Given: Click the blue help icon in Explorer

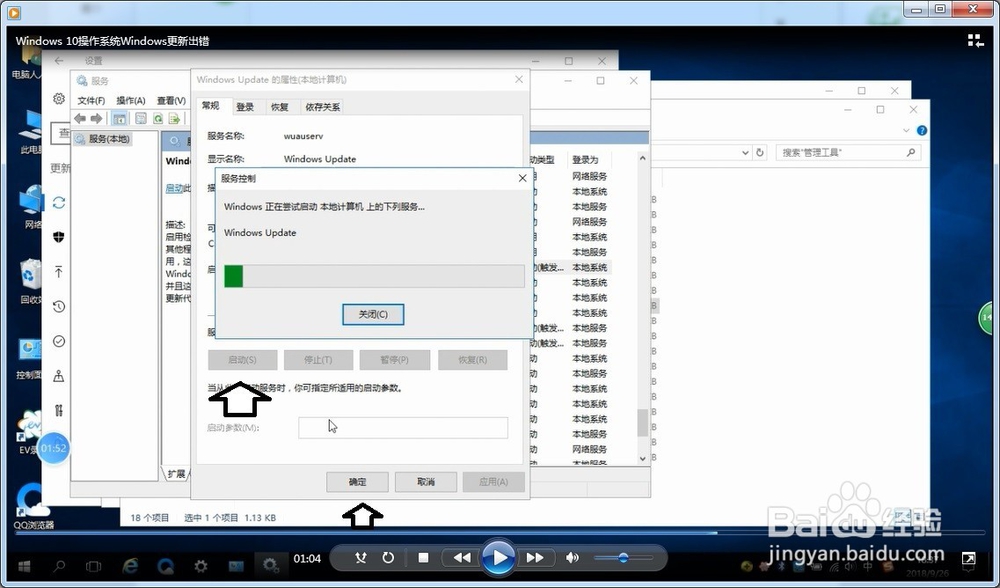Looking at the screenshot, I should (x=922, y=131).
